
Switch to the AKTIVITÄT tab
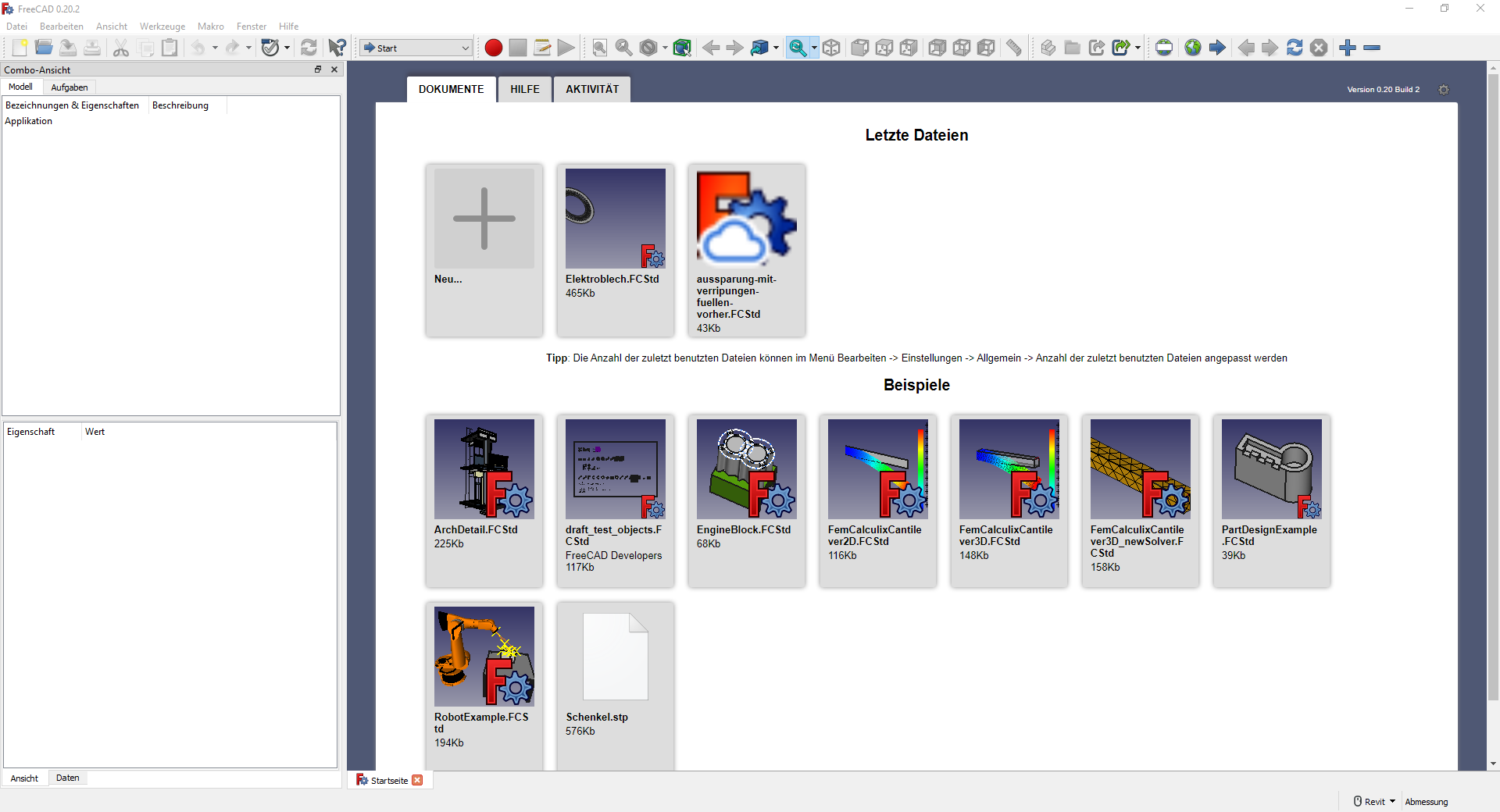pos(591,88)
